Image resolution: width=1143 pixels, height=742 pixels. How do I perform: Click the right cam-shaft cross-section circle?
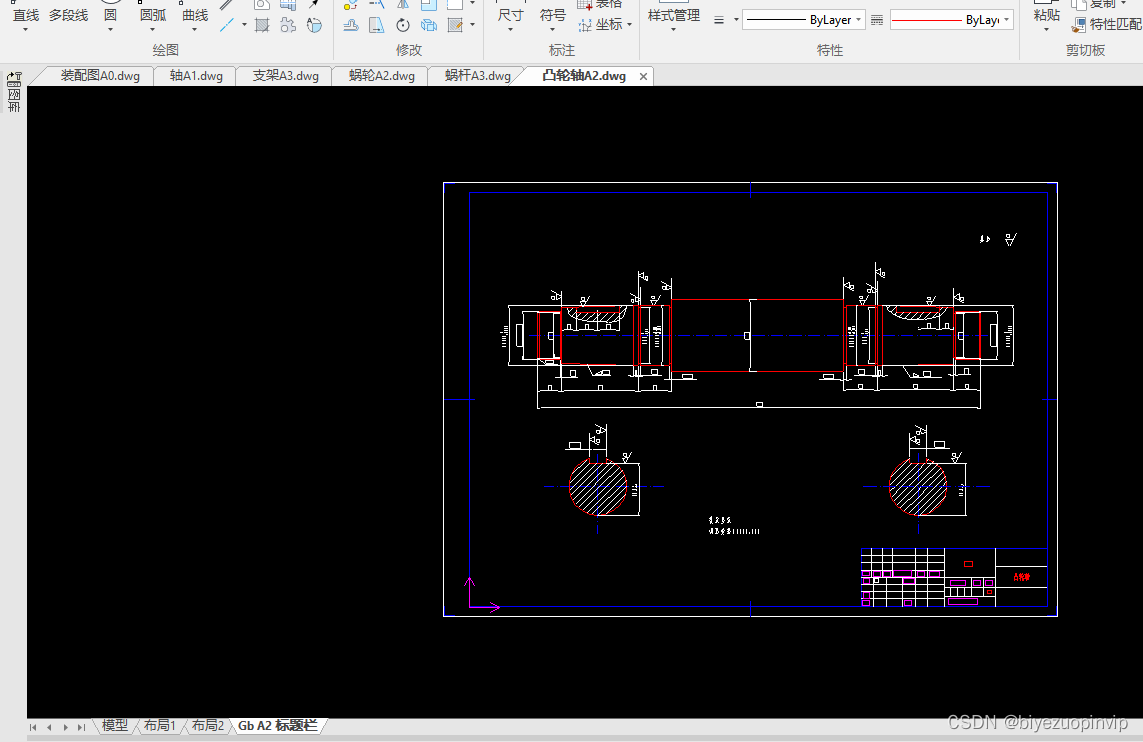coord(918,487)
